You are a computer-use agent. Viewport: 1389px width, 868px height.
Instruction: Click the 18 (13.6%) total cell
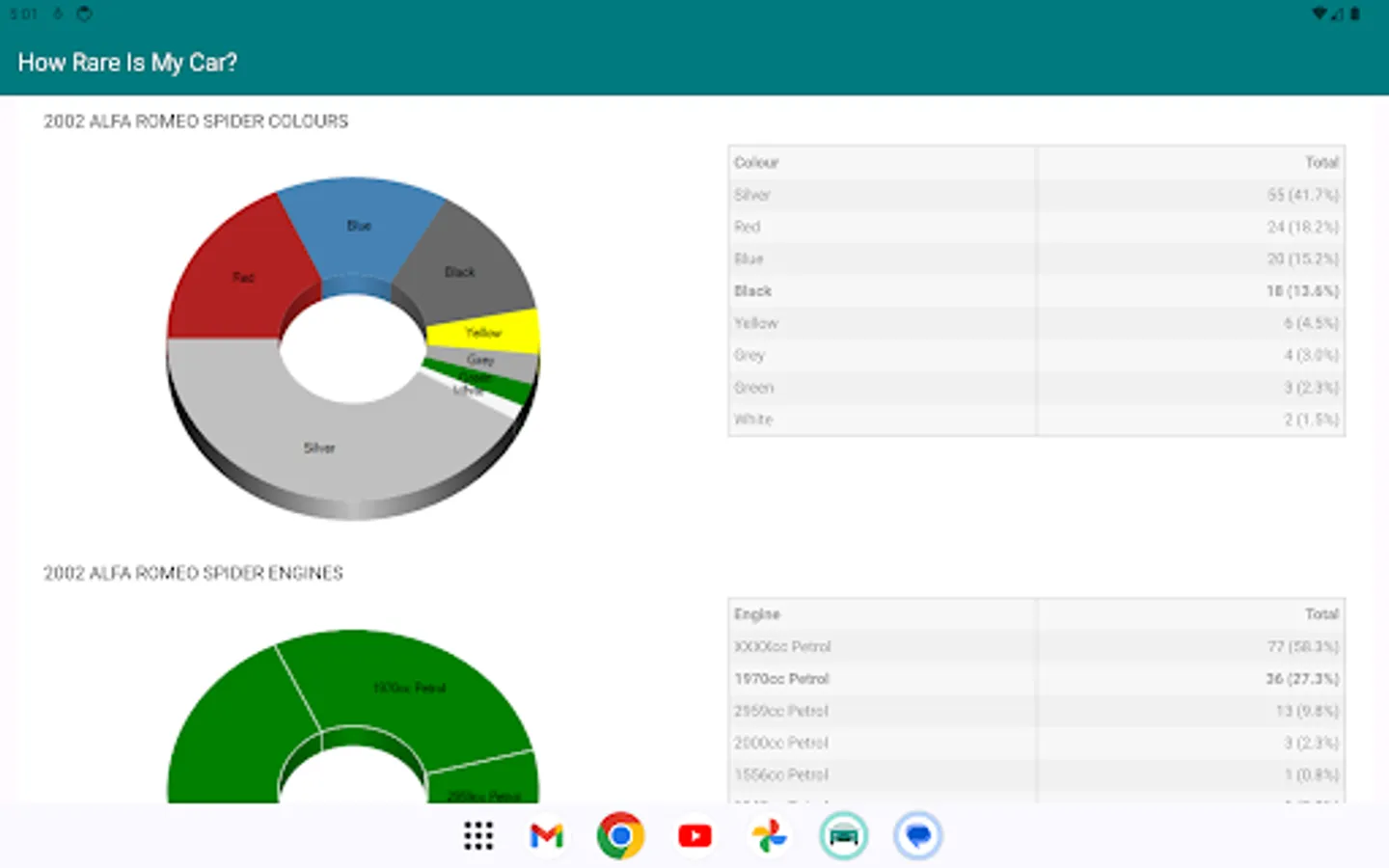(x=1191, y=290)
